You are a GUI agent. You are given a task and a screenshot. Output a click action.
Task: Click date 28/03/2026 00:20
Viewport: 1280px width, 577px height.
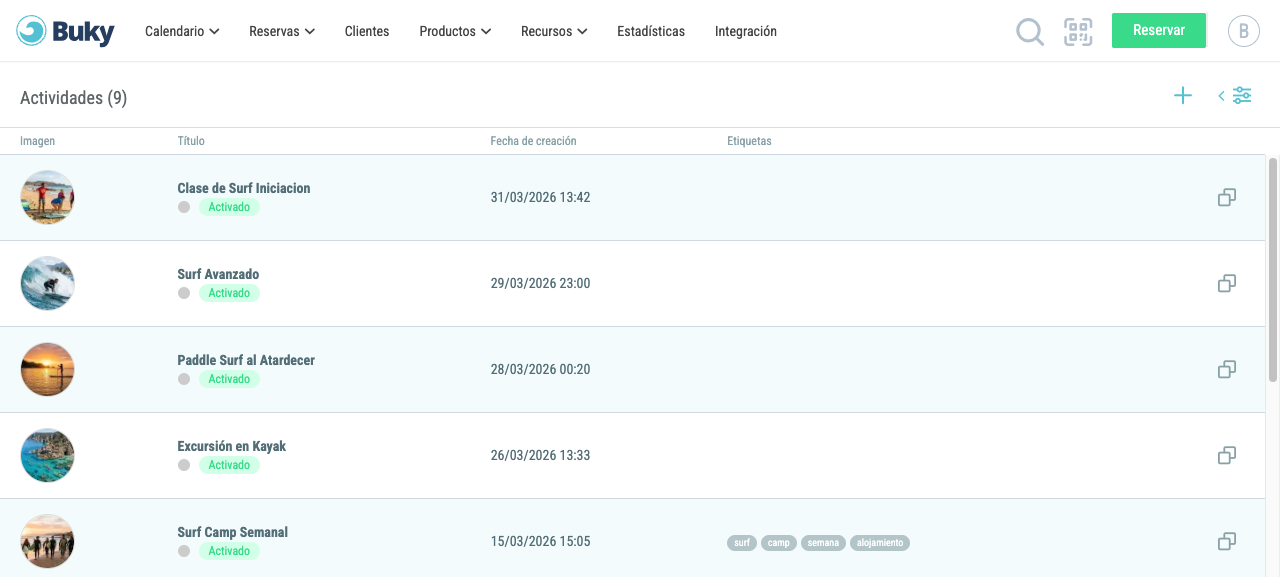(540, 369)
